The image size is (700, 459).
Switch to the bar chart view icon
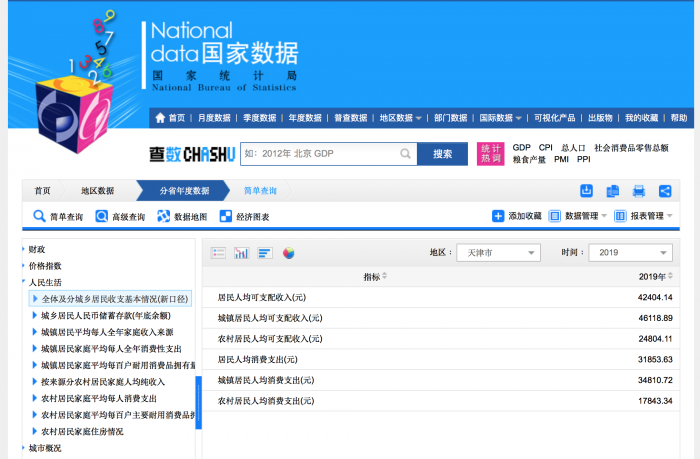tap(241, 253)
